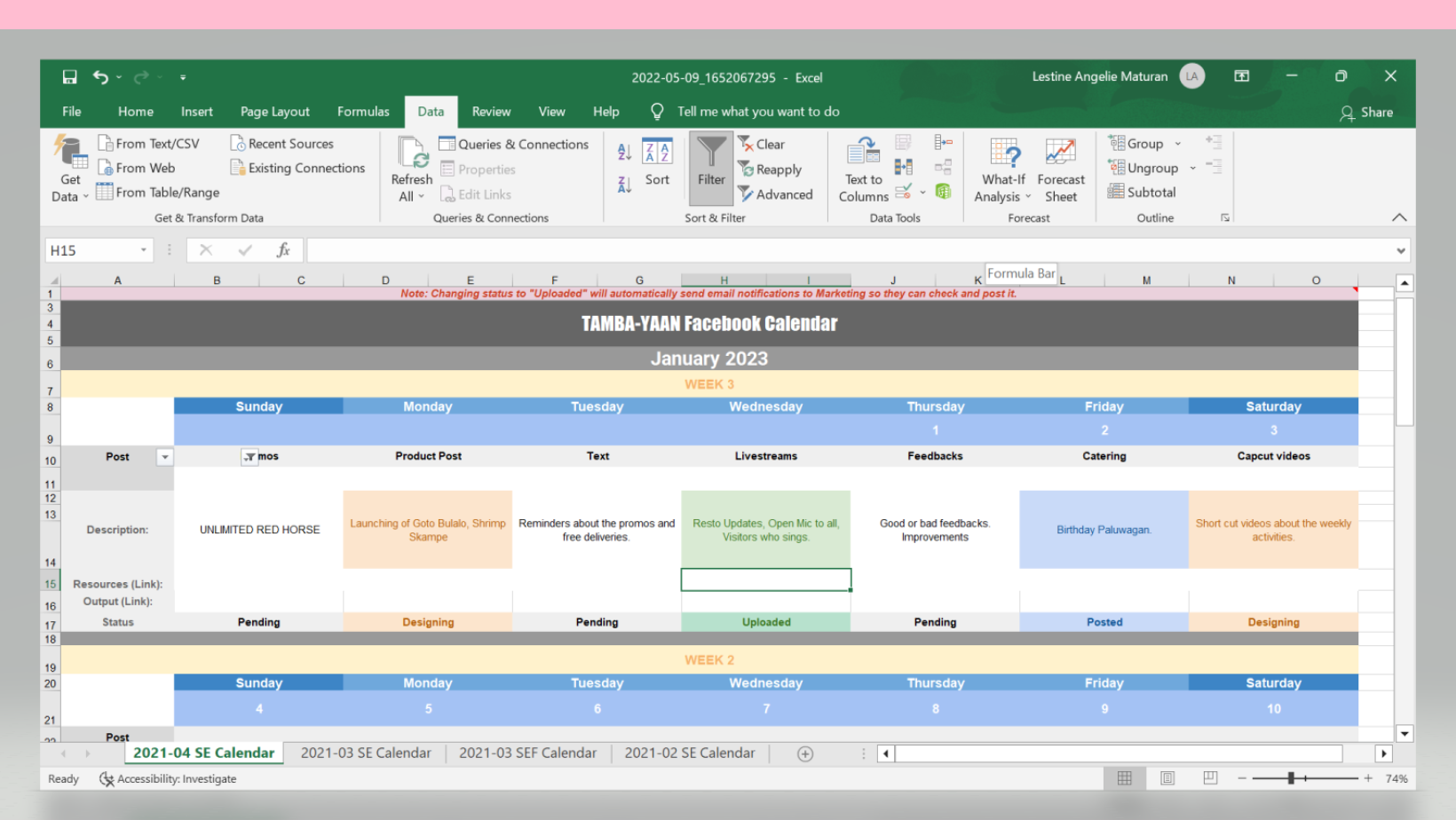Screen dimensions: 1456x820
Task: Customize Quick Access Toolbar dropdown
Action: point(183,77)
